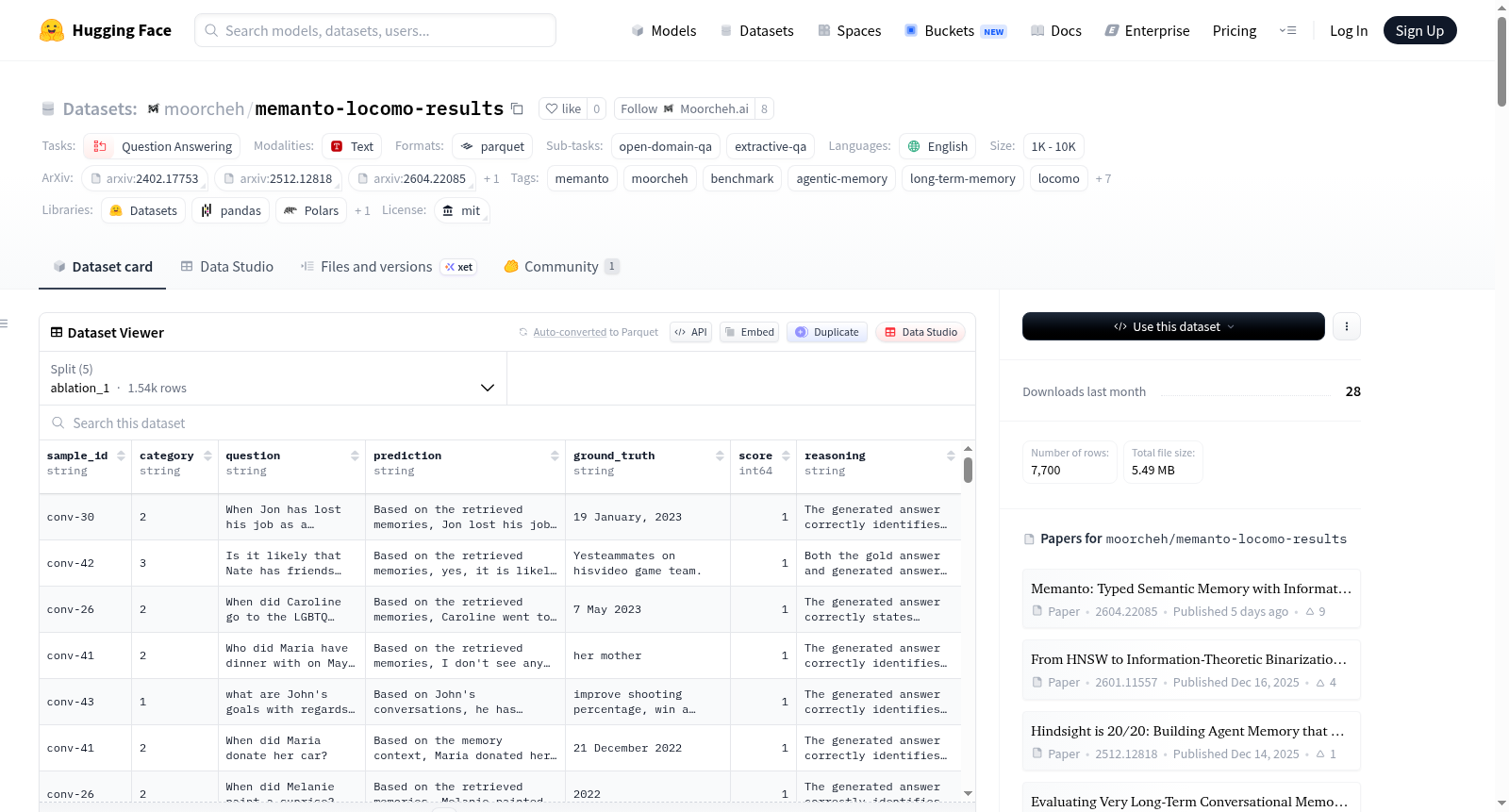Open arxiv:2512.12818 tag

tap(278, 178)
